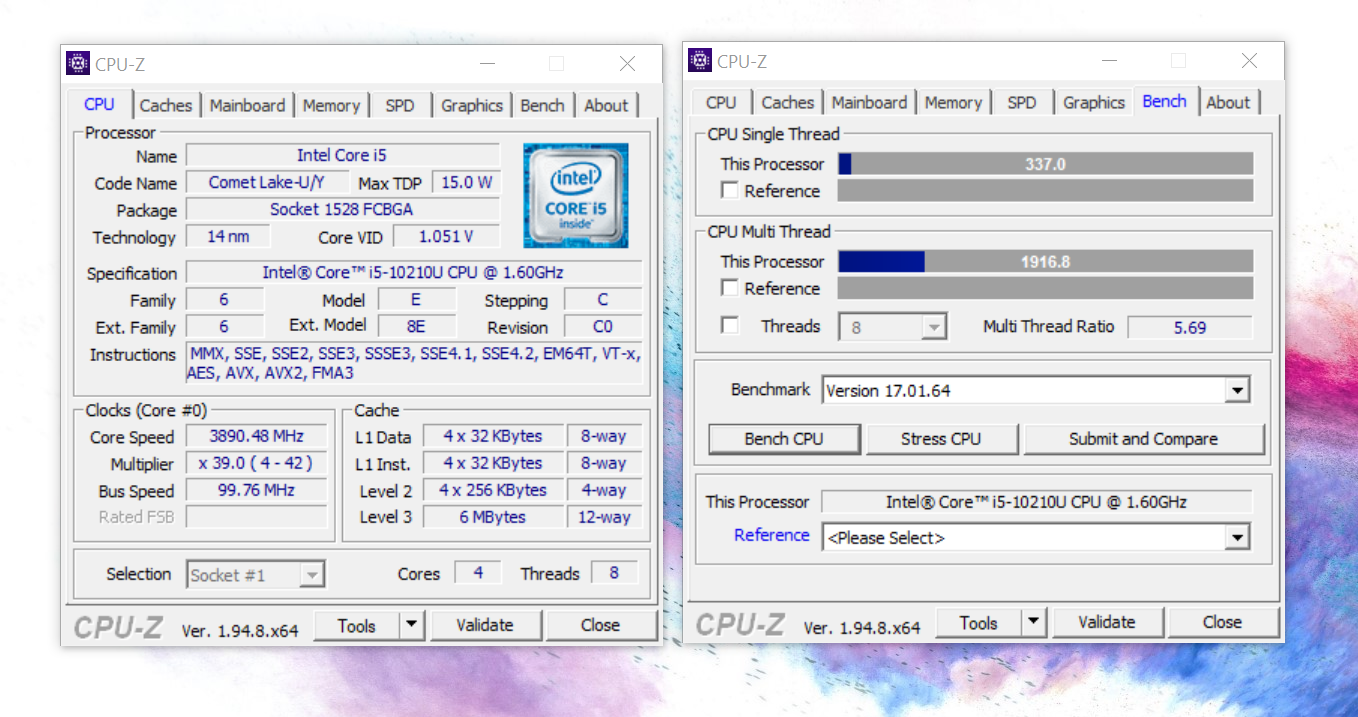Click Bus Speed value 99.76 MHz
Viewport: 1358px width, 717px height.
[x=255, y=490]
